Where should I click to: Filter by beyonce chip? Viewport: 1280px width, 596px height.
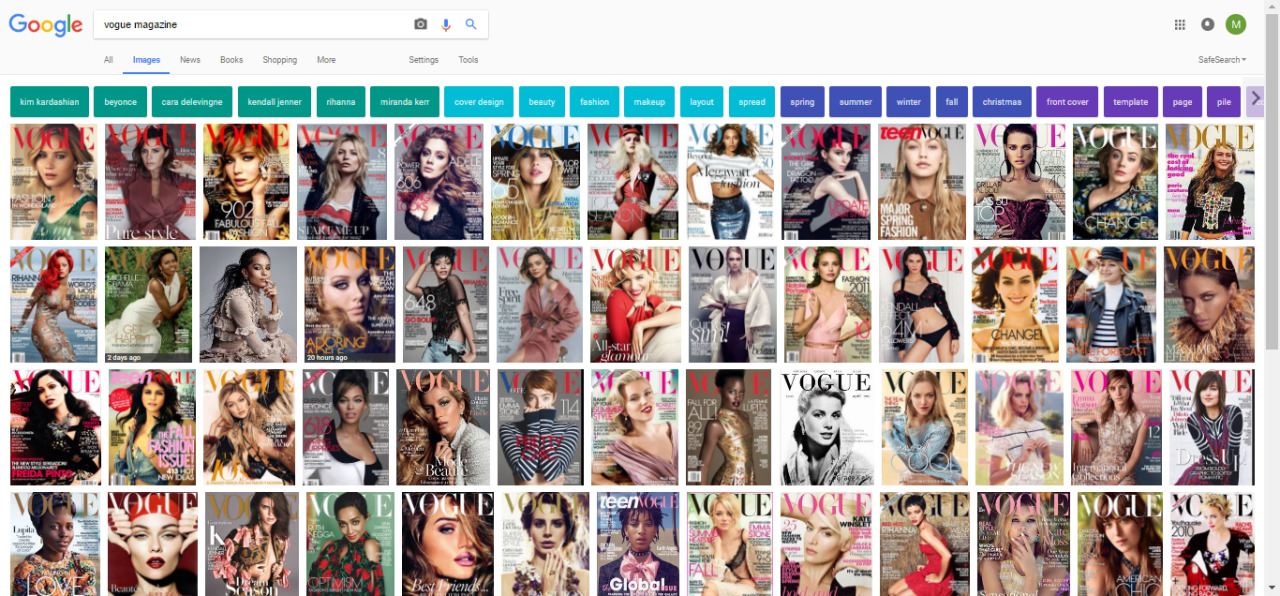point(121,102)
